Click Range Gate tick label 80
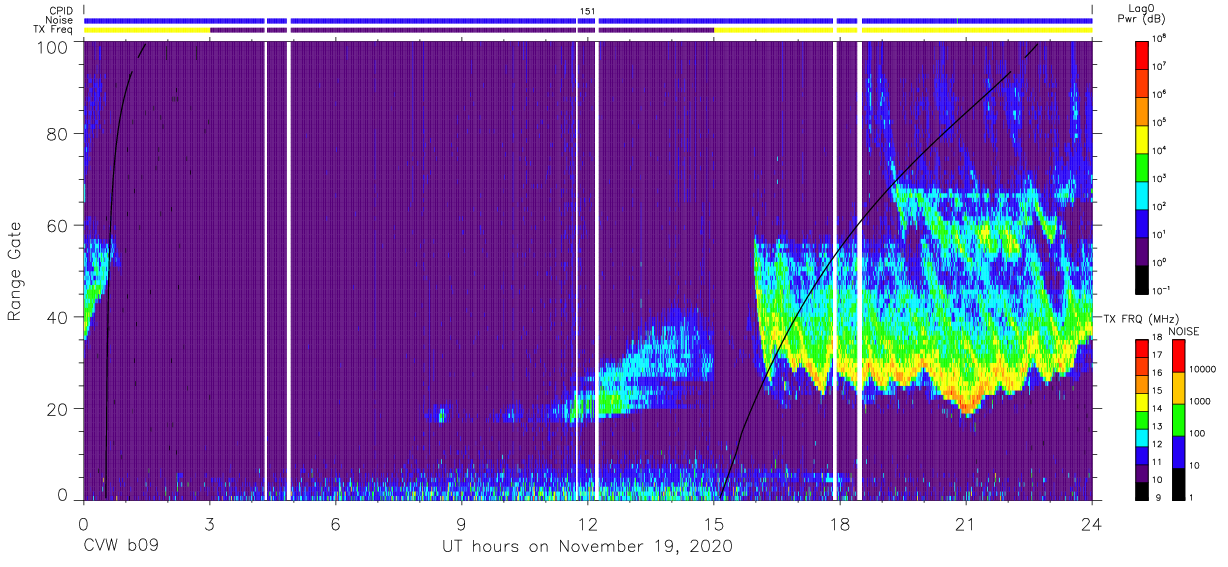 coord(58,134)
